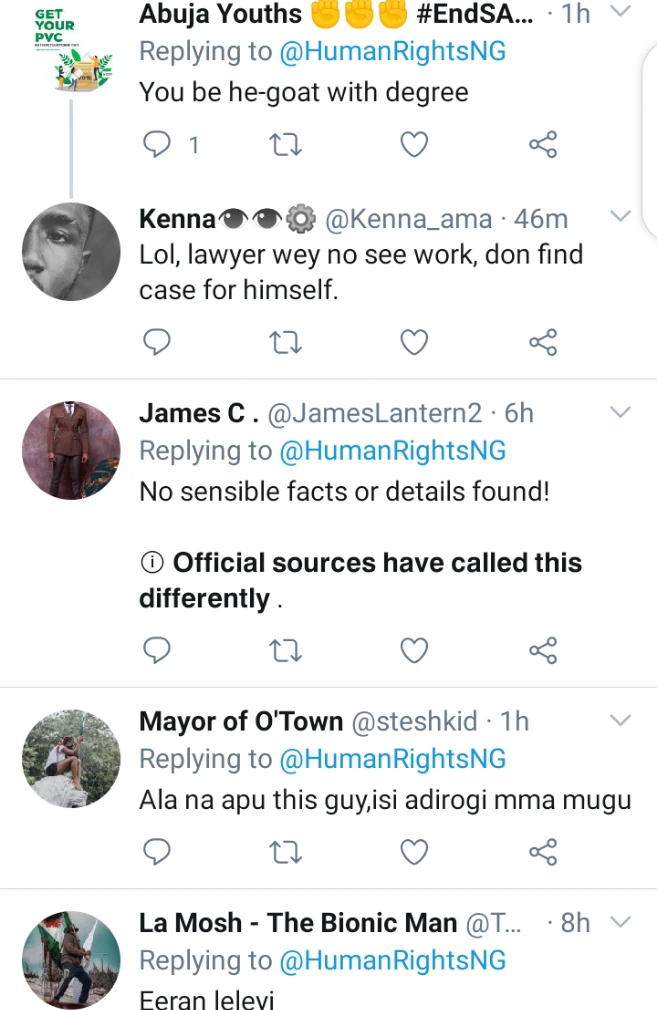Reply to Kenna's lawyer tweet

pyautogui.click(x=157, y=344)
